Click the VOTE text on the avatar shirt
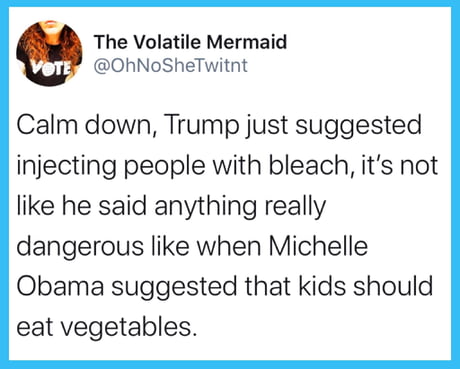This screenshot has height=369, width=460. (x=52, y=68)
